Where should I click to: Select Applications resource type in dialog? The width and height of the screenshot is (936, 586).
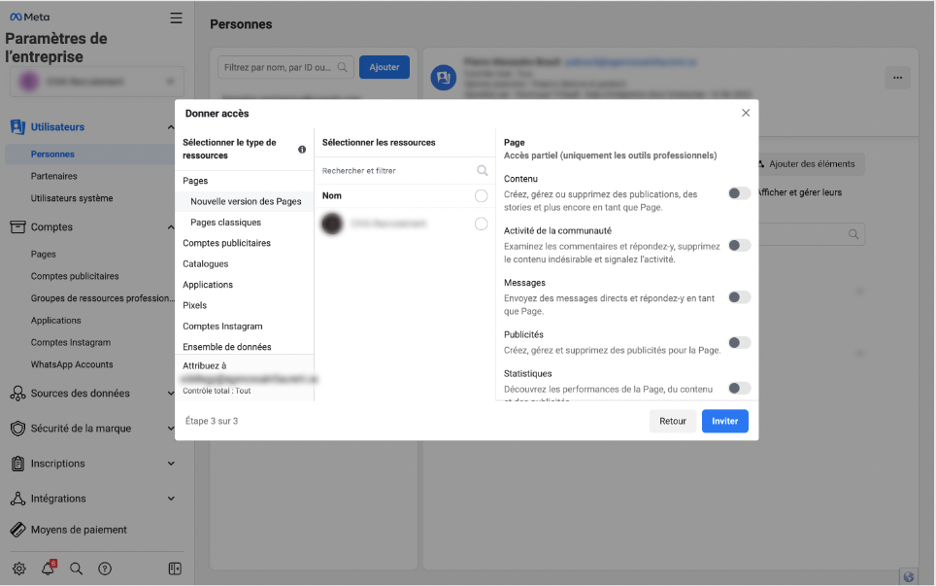click(208, 285)
